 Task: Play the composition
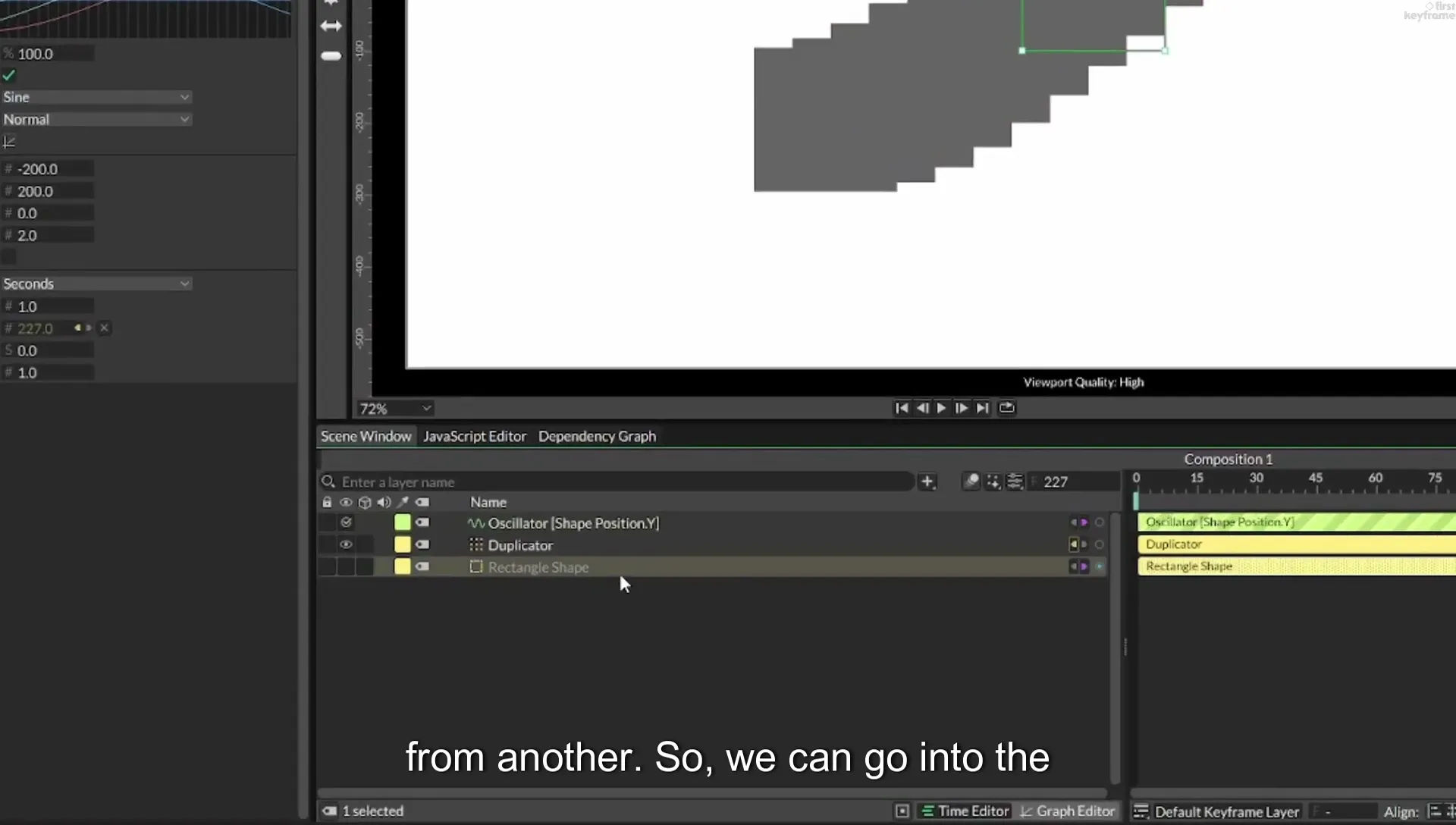coord(941,408)
